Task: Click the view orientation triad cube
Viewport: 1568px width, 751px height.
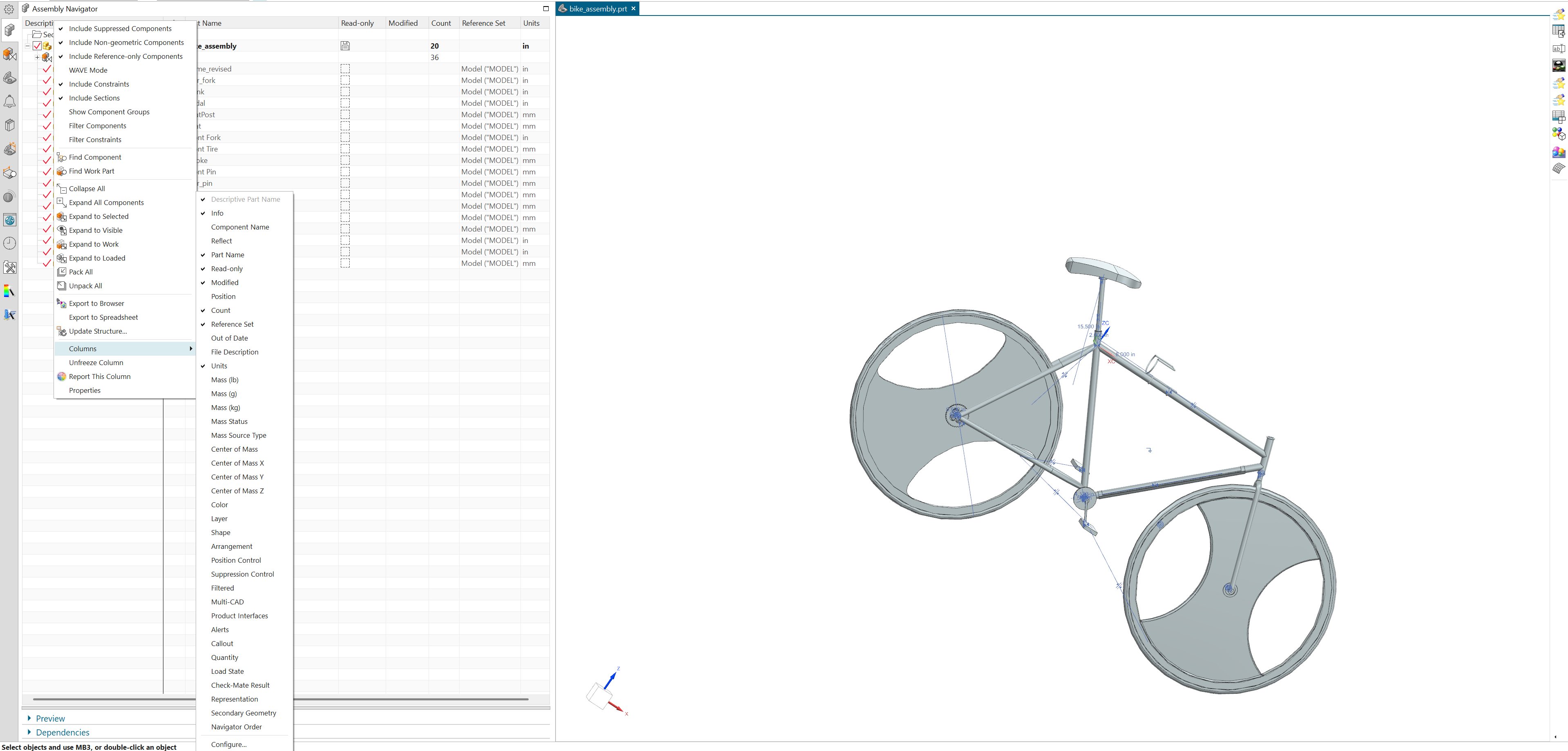Action: (599, 695)
